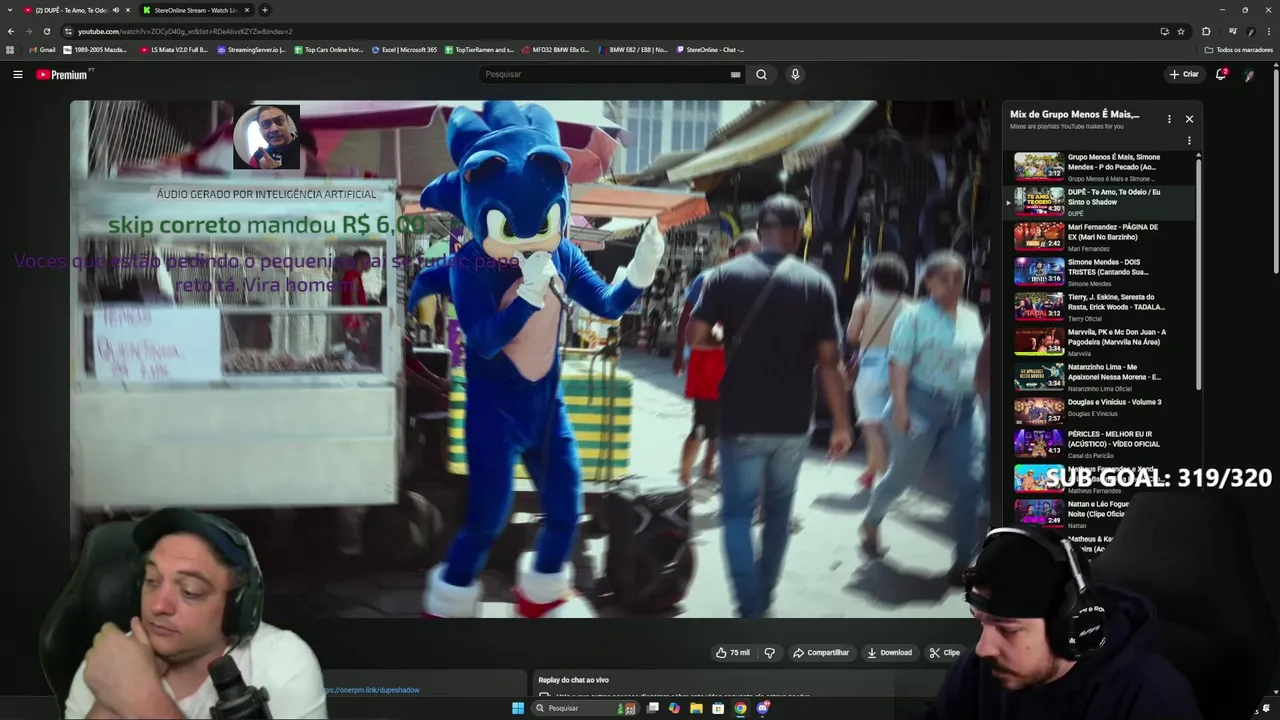Dislike the video
This screenshot has width=1280, height=720.
769,653
